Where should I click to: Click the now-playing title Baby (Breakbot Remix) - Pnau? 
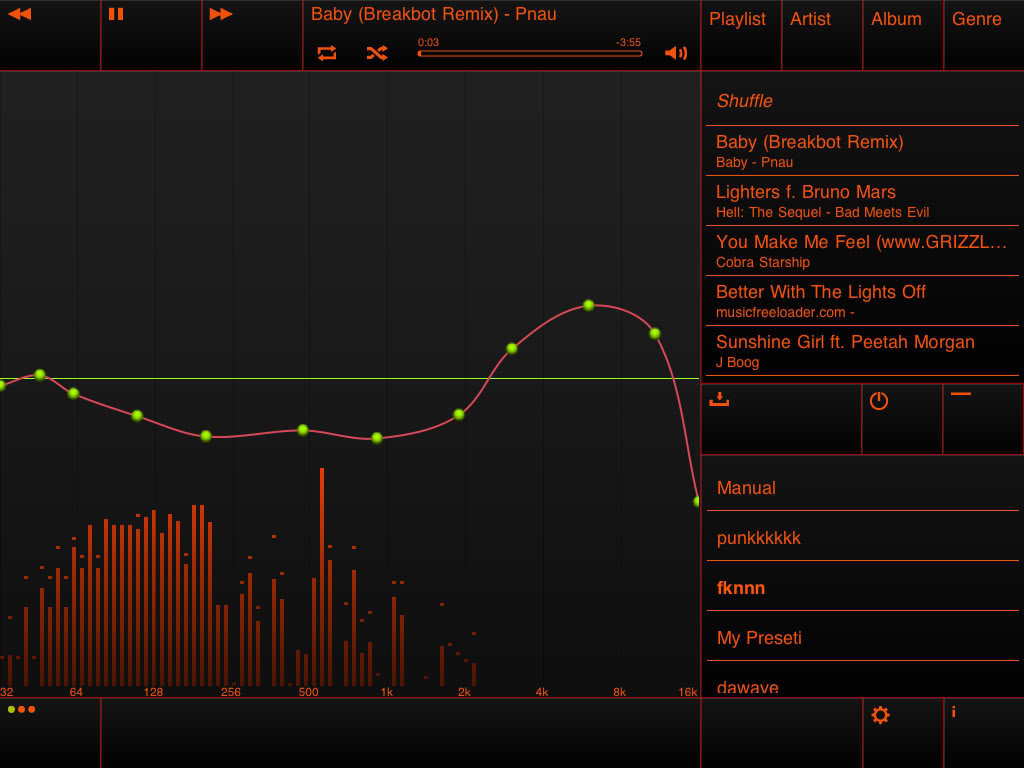[434, 14]
